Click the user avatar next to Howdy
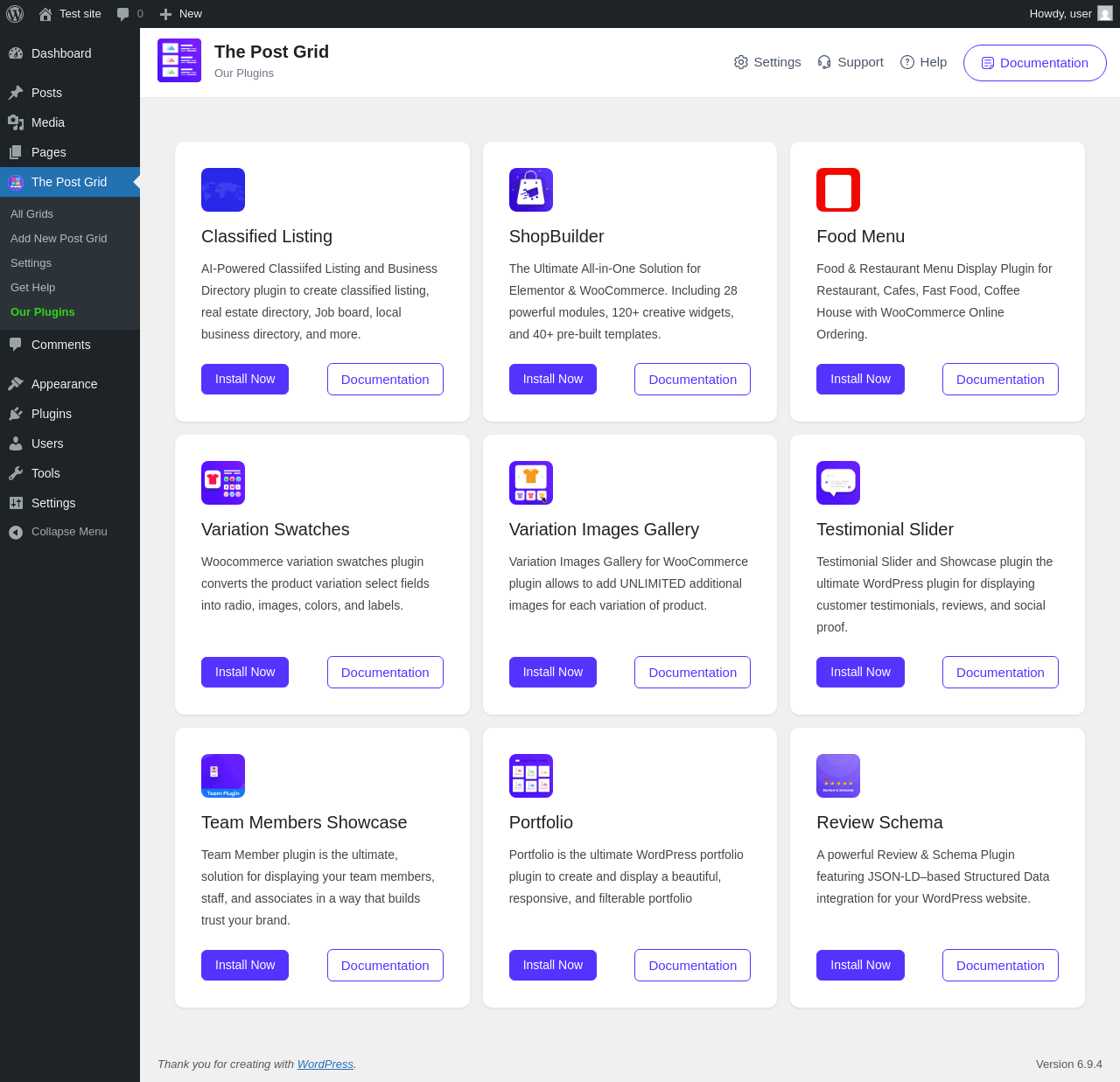Image resolution: width=1120 pixels, height=1082 pixels. point(1105,13)
